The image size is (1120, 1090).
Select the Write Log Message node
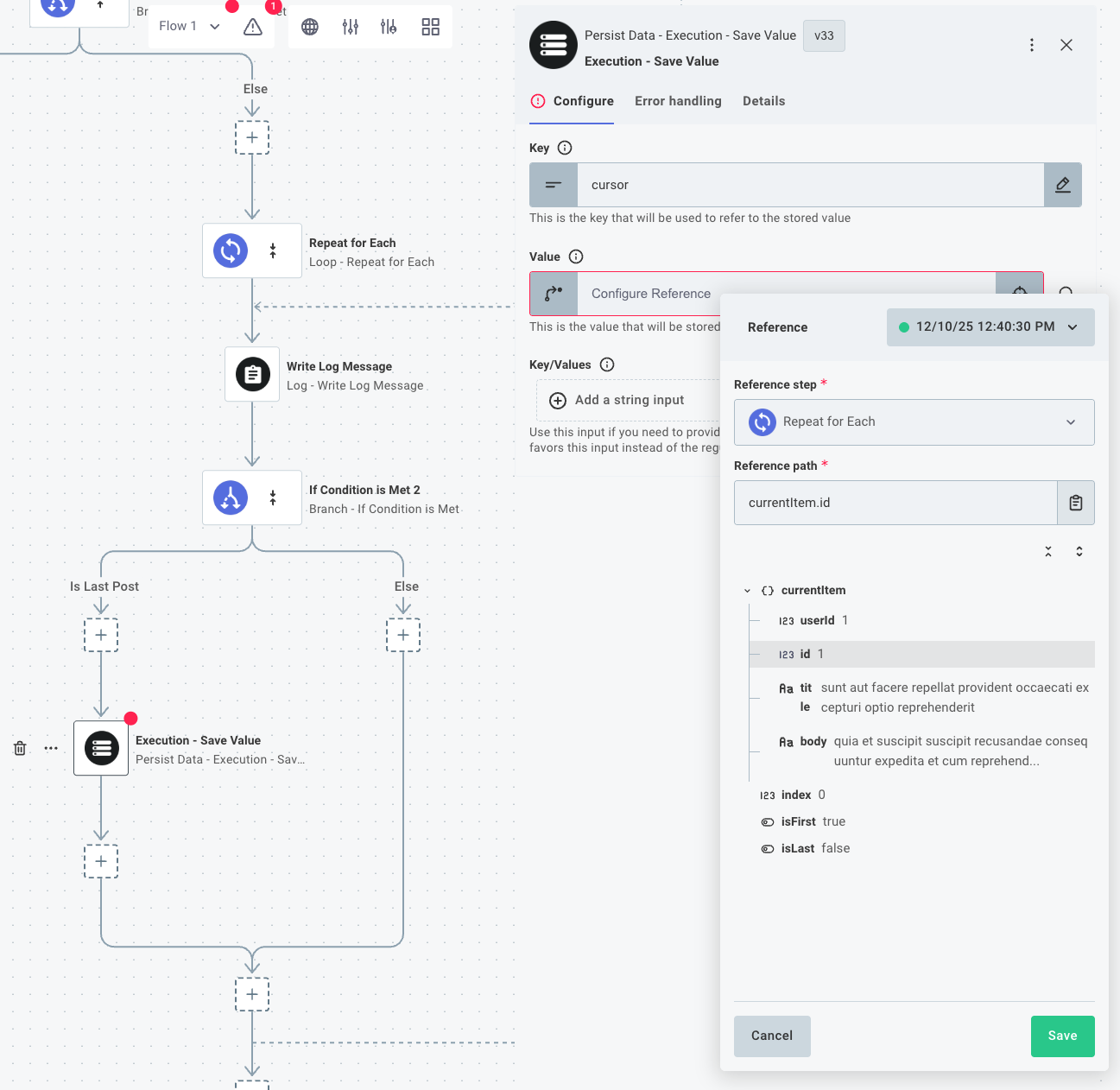[x=252, y=374]
